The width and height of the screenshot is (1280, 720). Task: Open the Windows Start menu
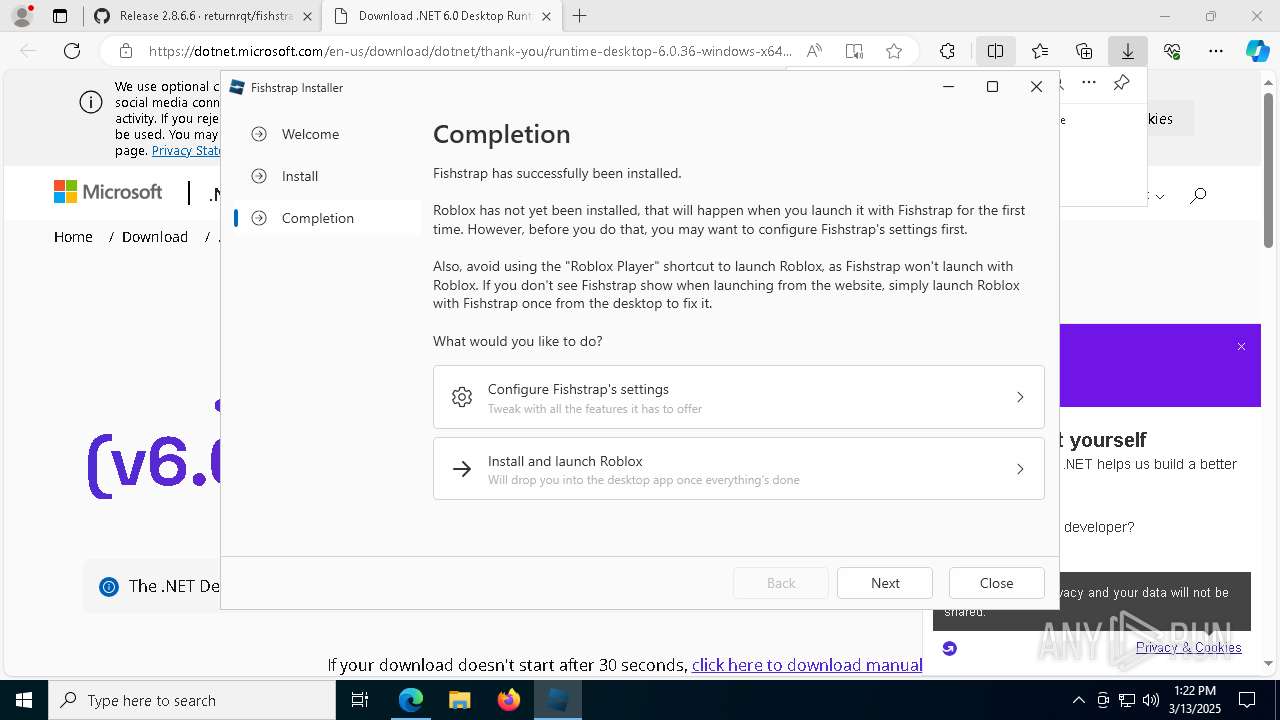tap(24, 700)
